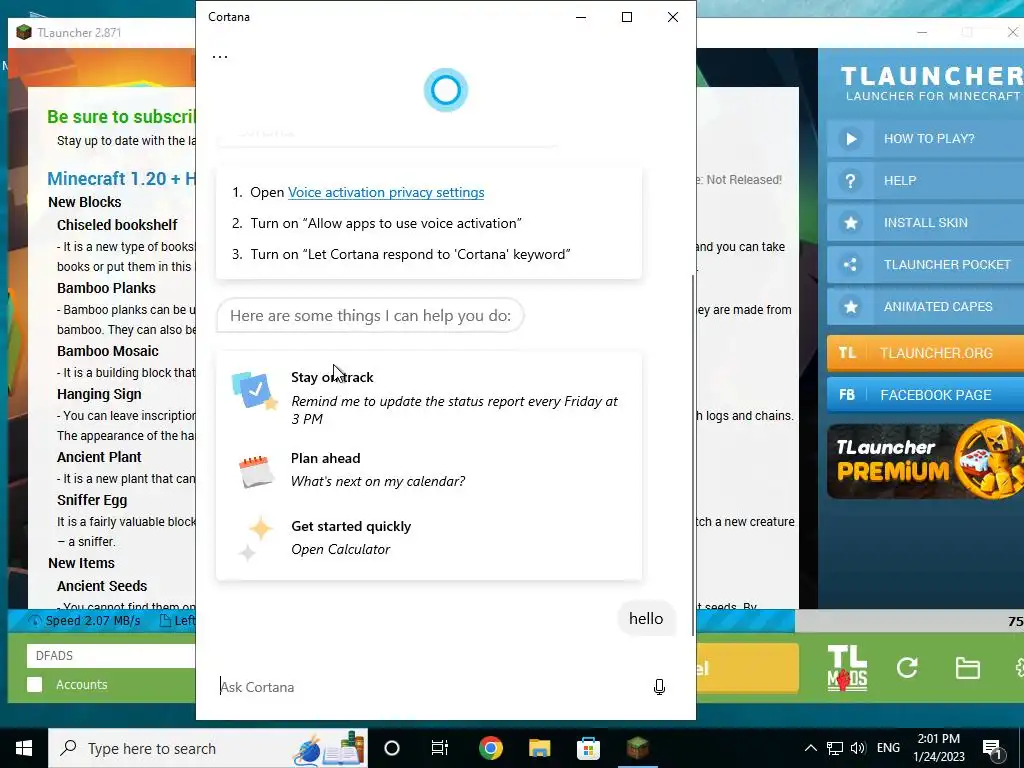Screen dimensions: 1024x768
Task: Click the volume speaker tray icon
Action: click(858, 748)
